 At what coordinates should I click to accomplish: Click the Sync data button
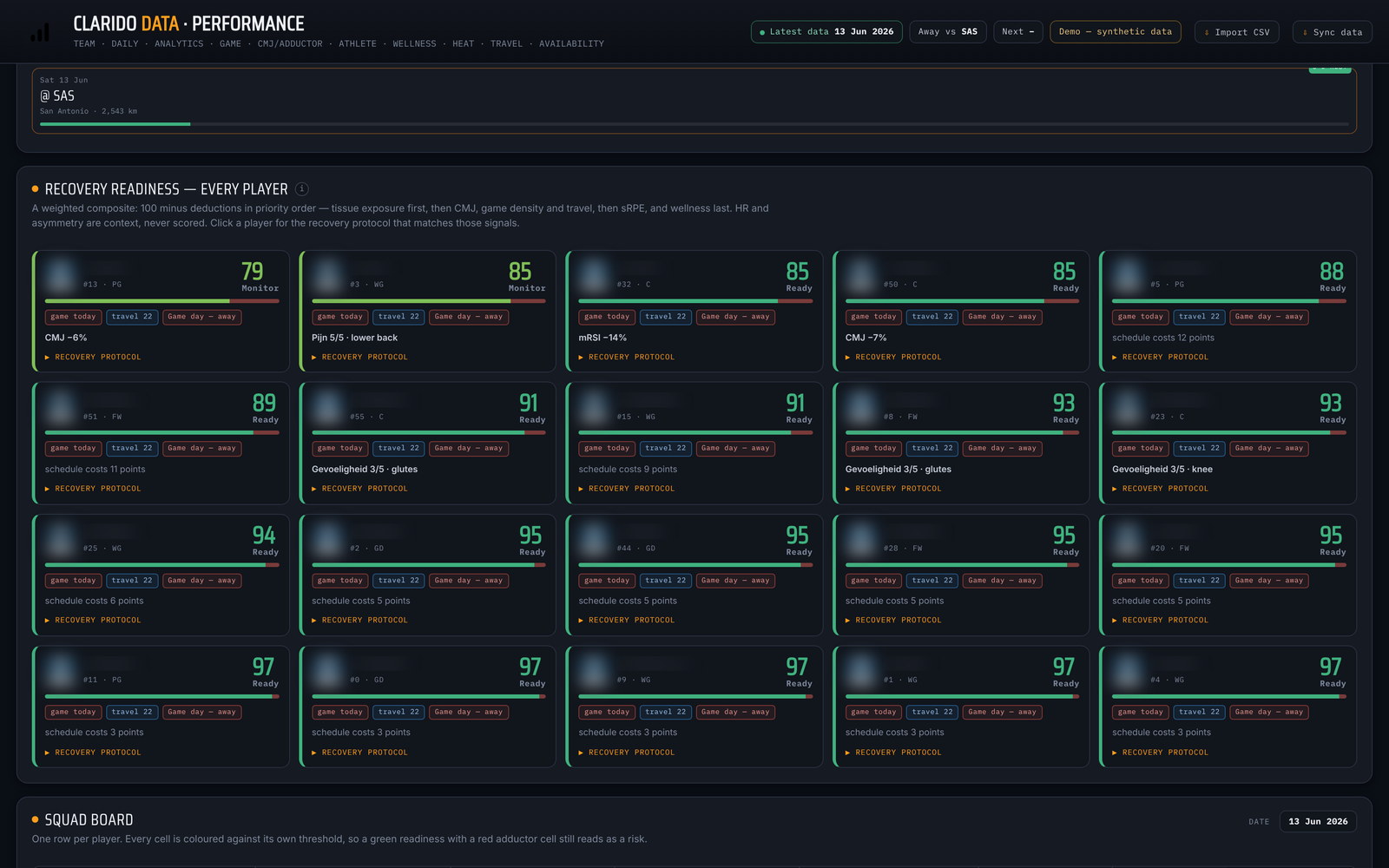pos(1332,32)
